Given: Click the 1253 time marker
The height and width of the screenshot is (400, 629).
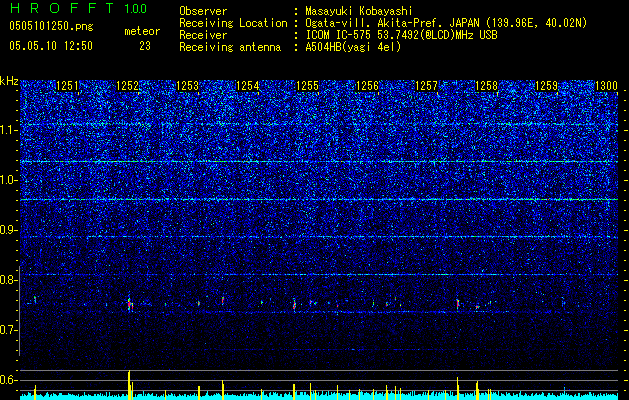Looking at the screenshot, I should [187, 86].
